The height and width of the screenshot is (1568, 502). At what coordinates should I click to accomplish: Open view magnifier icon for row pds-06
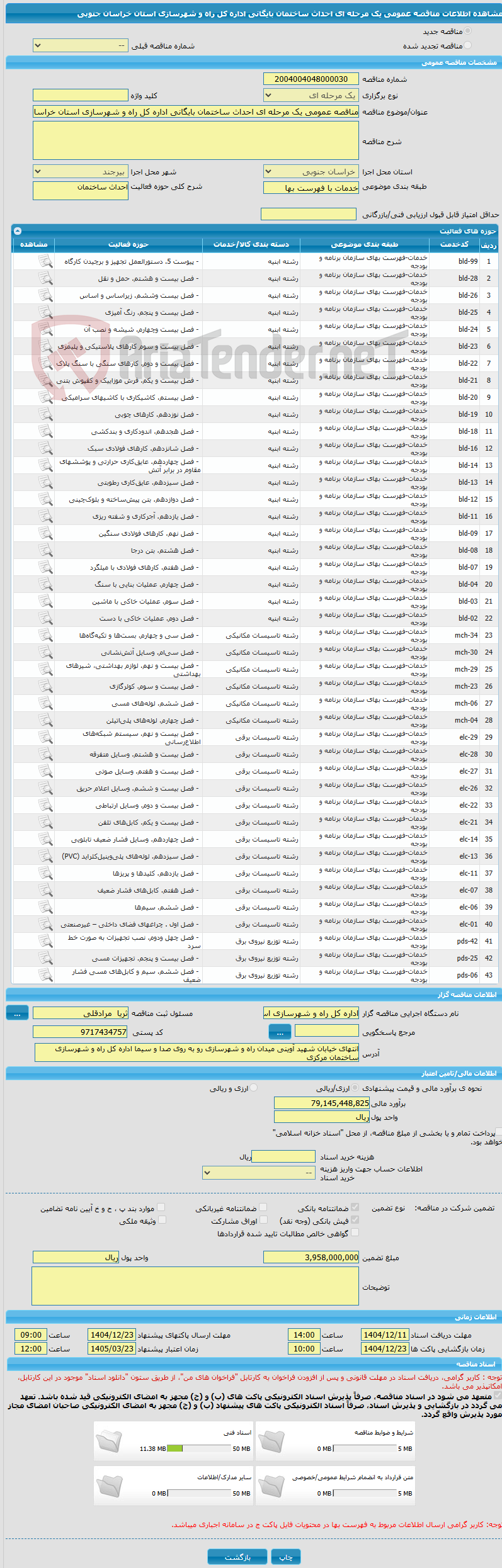[x=45, y=975]
